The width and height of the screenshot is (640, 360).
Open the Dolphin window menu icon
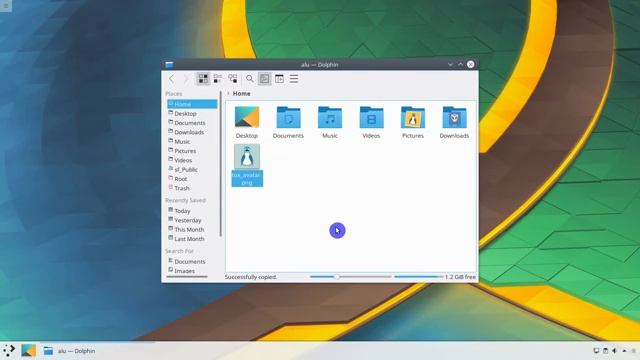click(169, 64)
